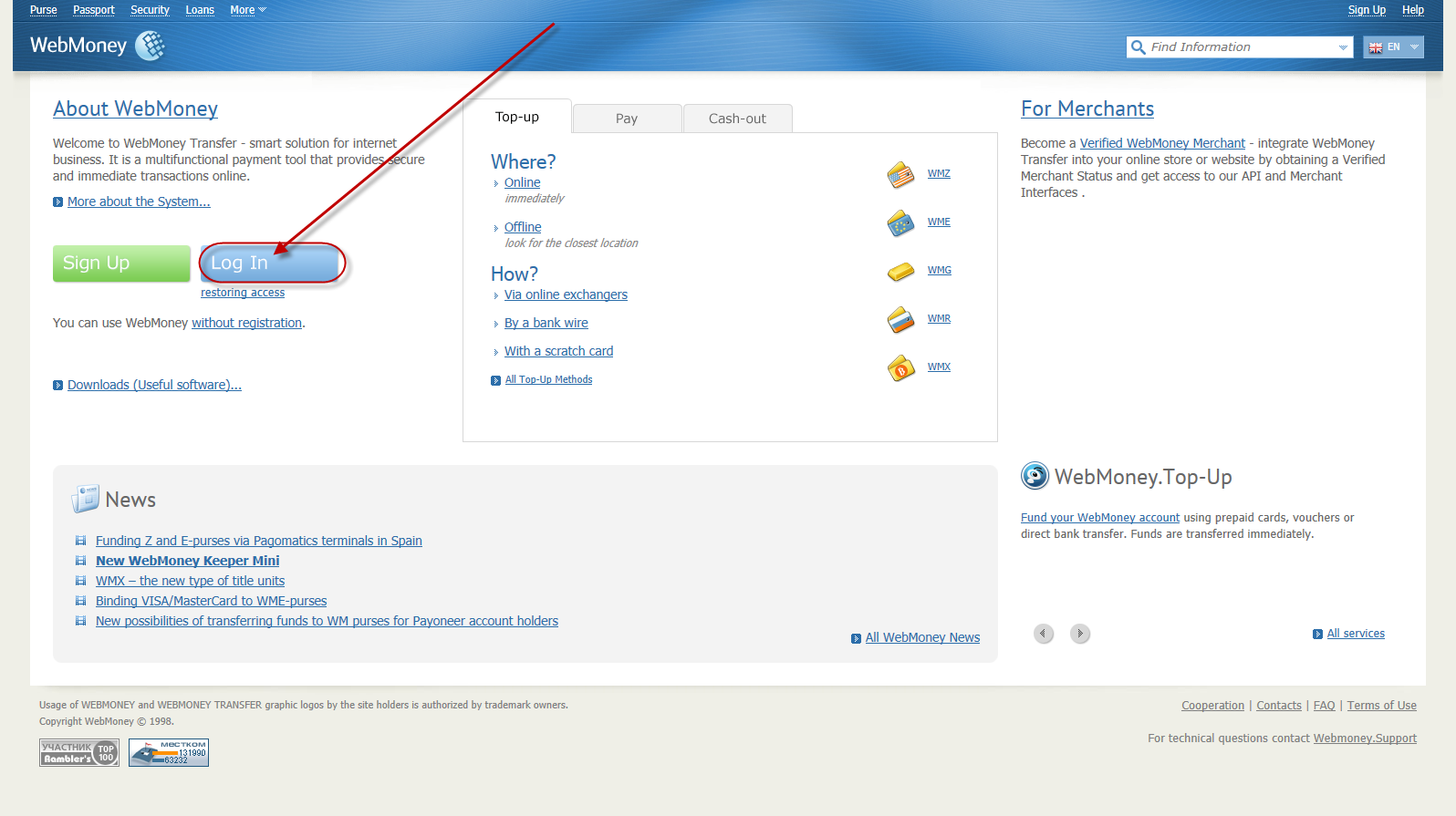Open Verified WebMoney Merchant link
This screenshot has height=816, width=1456.
coord(1162,143)
